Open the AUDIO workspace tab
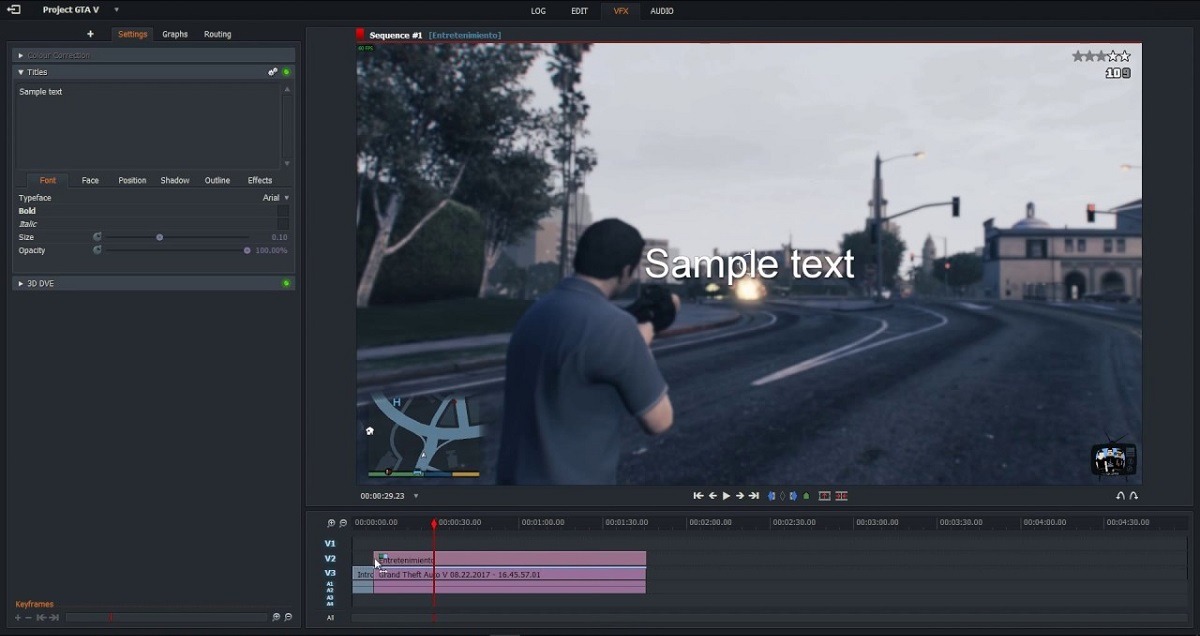The image size is (1200, 636). pyautogui.click(x=662, y=11)
